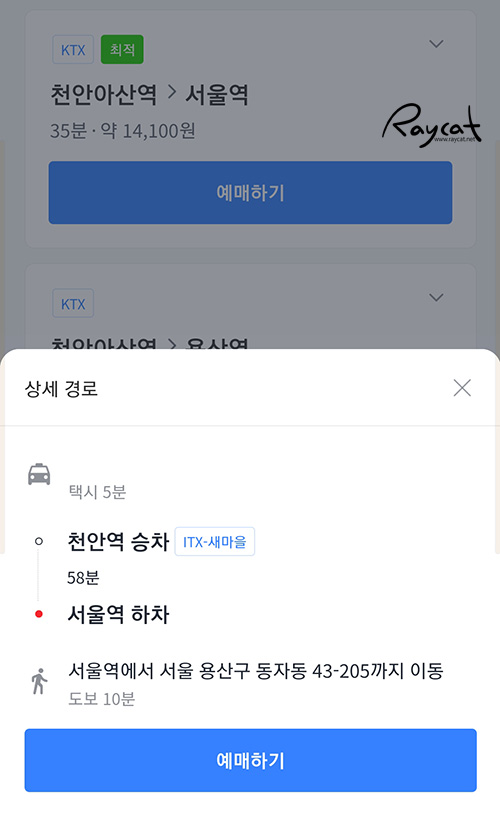Tap the 서울역 하차 alighting step
Viewport: 500px width, 823px height.
tap(118, 614)
